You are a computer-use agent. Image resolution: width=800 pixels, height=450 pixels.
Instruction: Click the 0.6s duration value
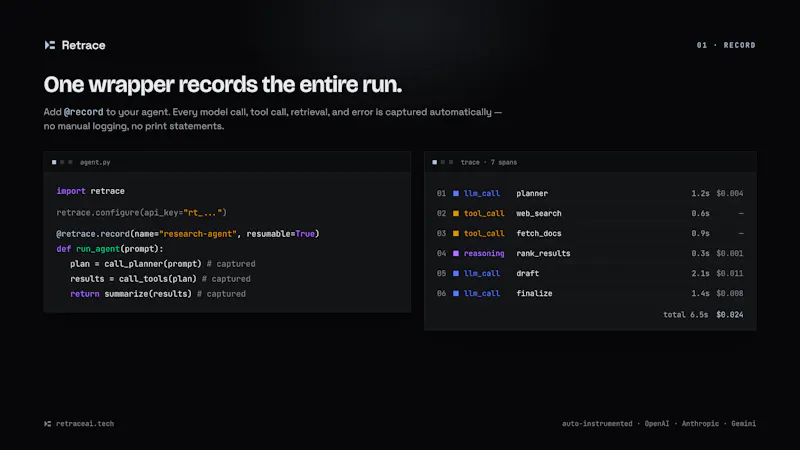click(x=700, y=213)
